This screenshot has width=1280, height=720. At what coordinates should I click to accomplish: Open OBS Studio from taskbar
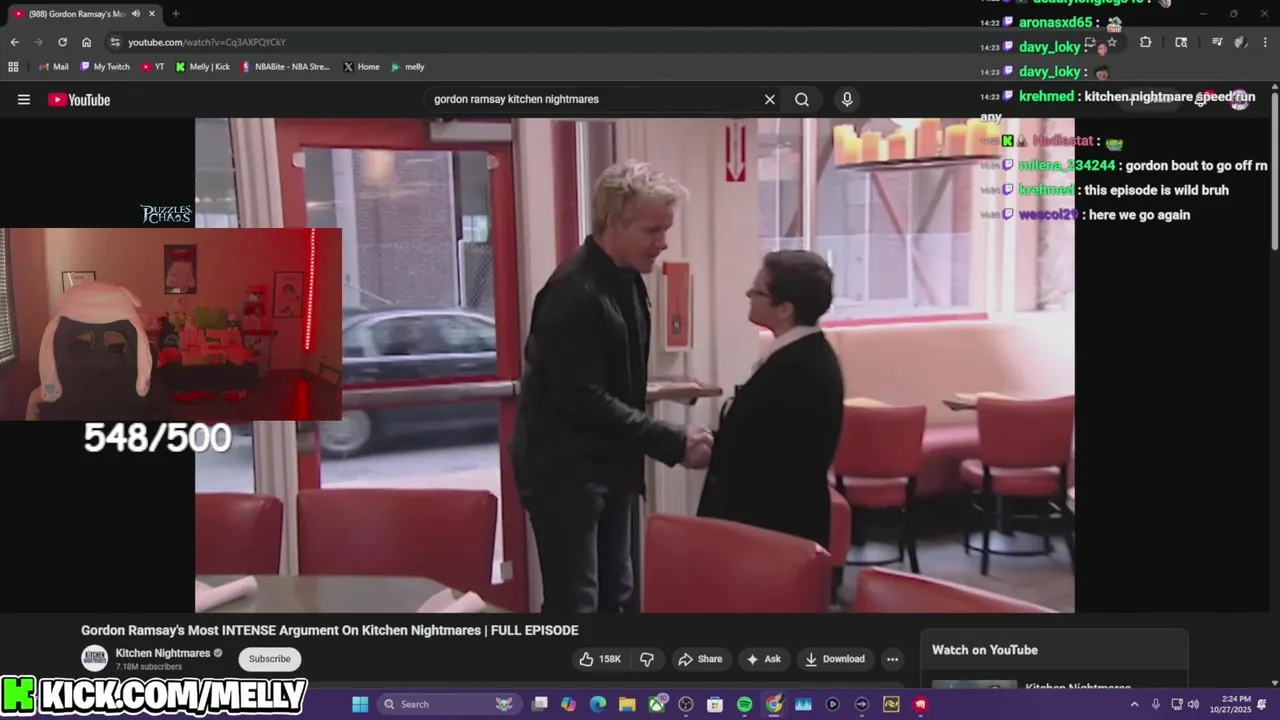pos(686,704)
